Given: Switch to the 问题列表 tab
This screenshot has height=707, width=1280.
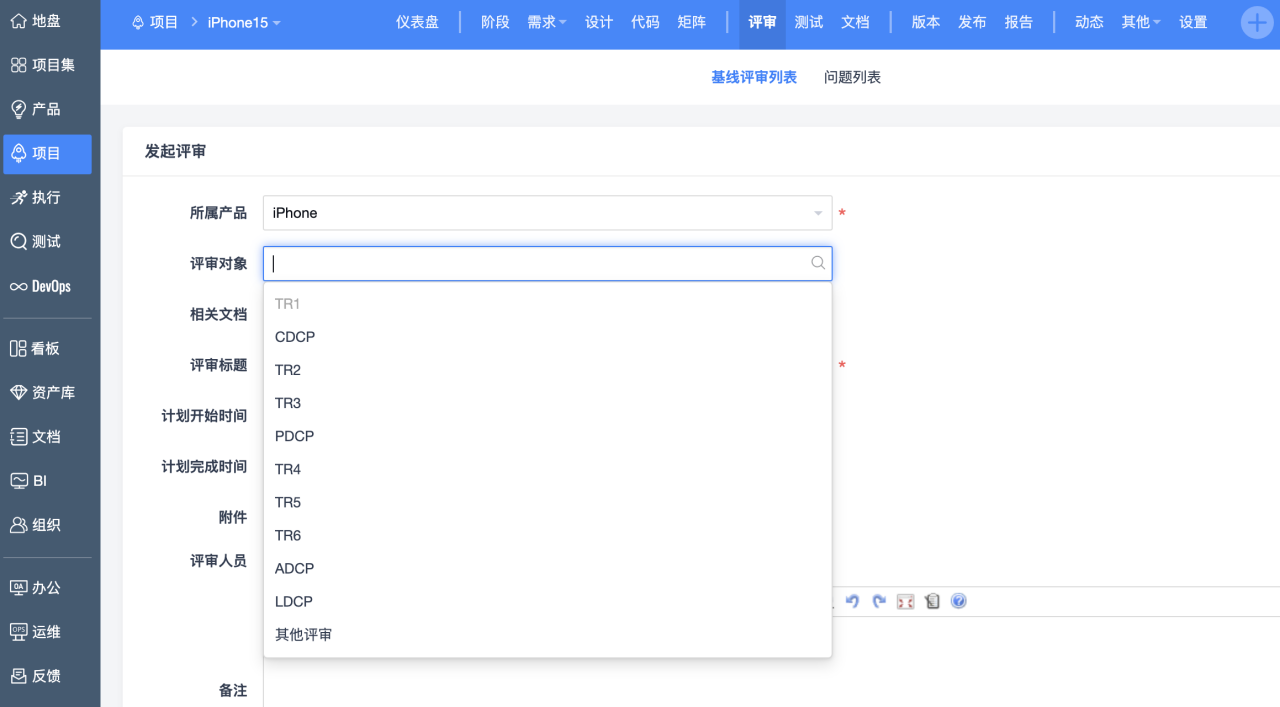Looking at the screenshot, I should [852, 77].
